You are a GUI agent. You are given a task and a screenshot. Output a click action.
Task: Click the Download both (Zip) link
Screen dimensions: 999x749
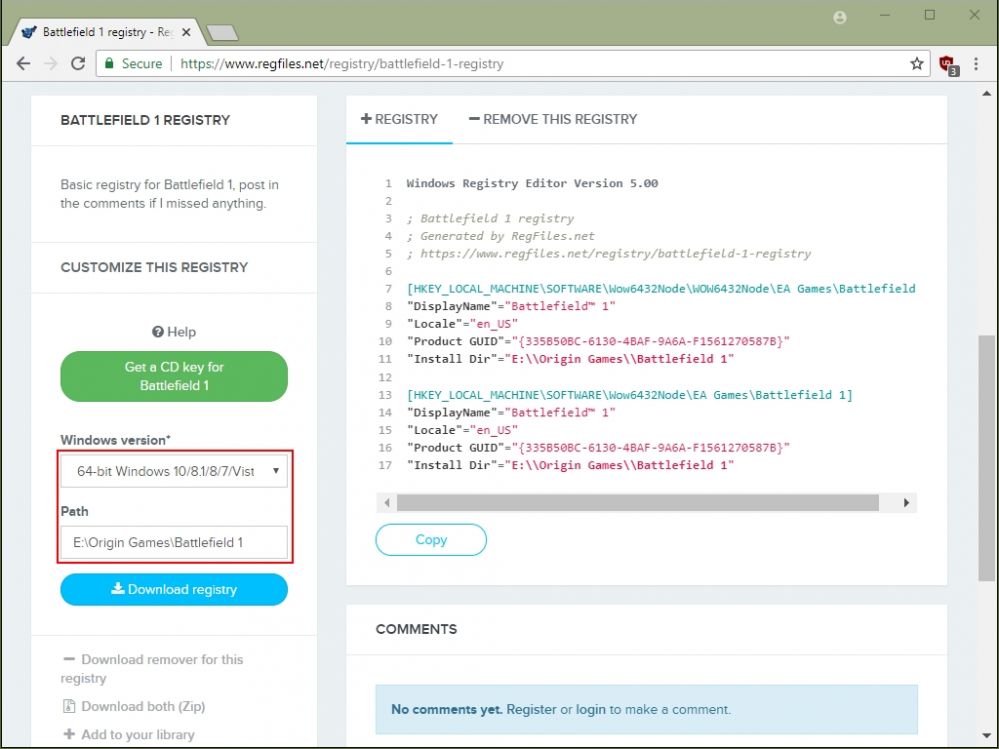pos(142,706)
